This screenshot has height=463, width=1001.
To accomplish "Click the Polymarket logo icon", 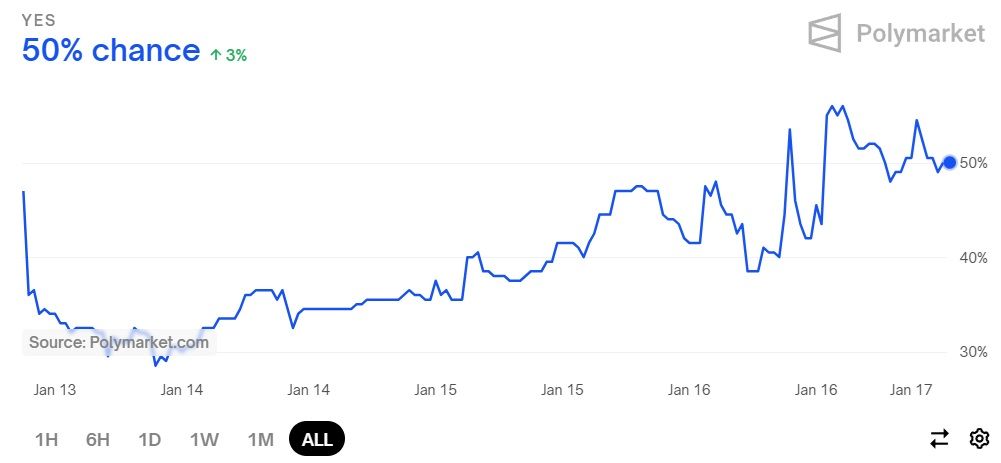I will tap(825, 33).
